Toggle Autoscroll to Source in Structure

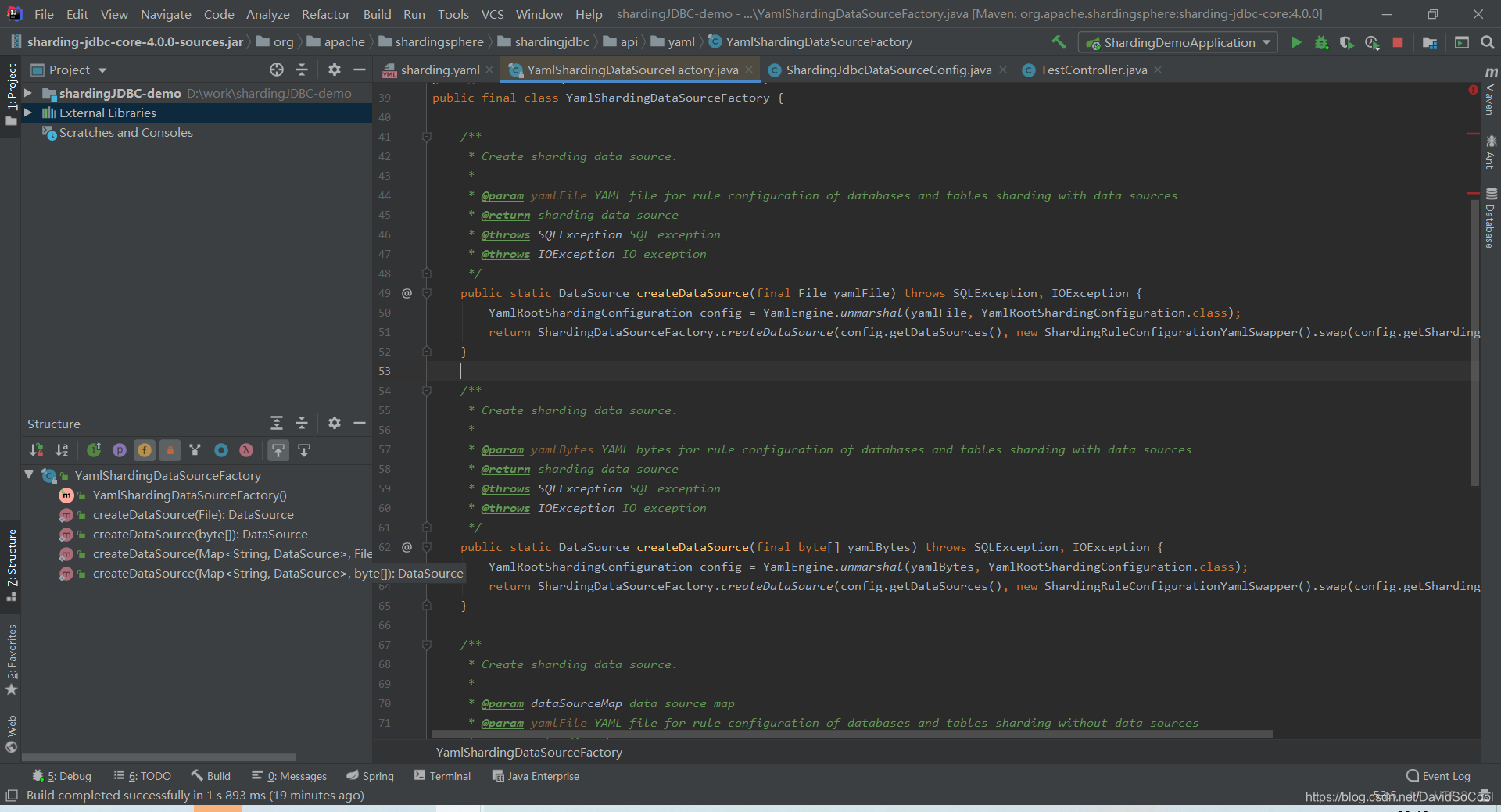(x=278, y=450)
